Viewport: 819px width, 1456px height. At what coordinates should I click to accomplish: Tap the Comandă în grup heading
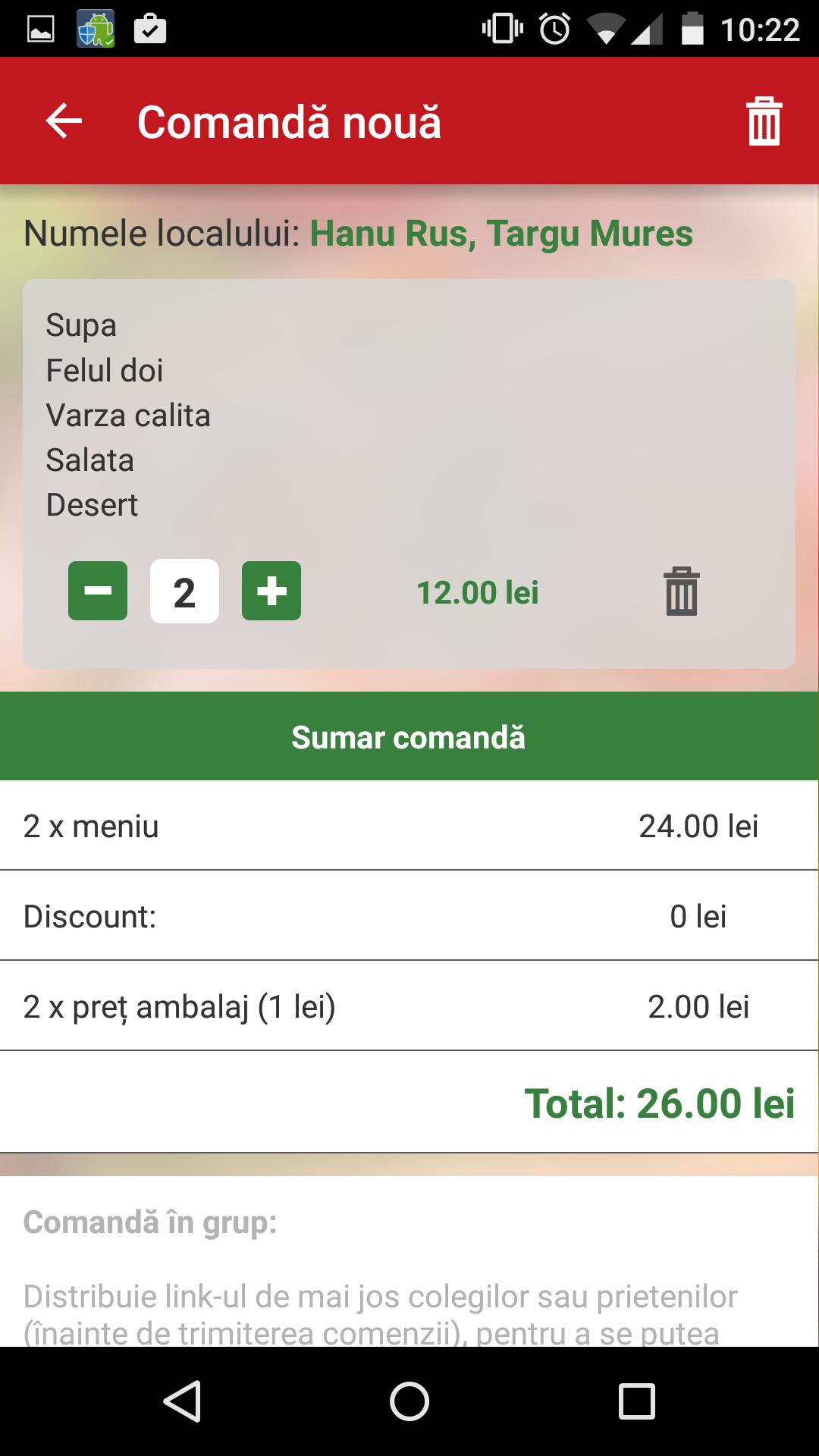point(150,1222)
